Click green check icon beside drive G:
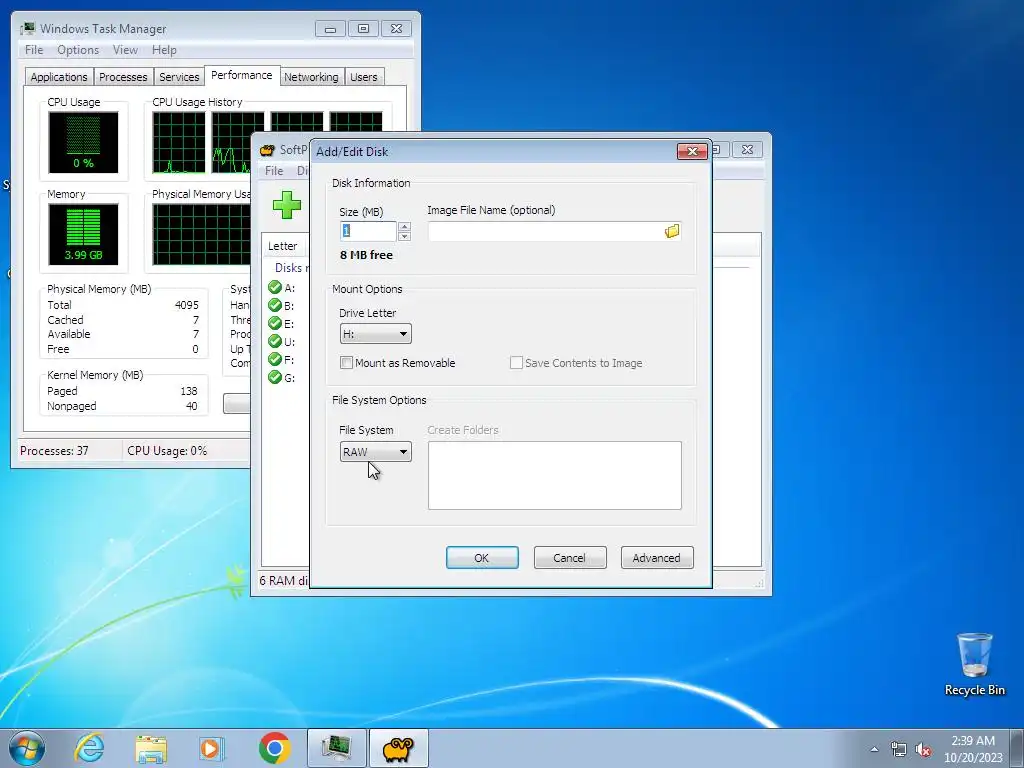1024x768 pixels. [x=275, y=377]
